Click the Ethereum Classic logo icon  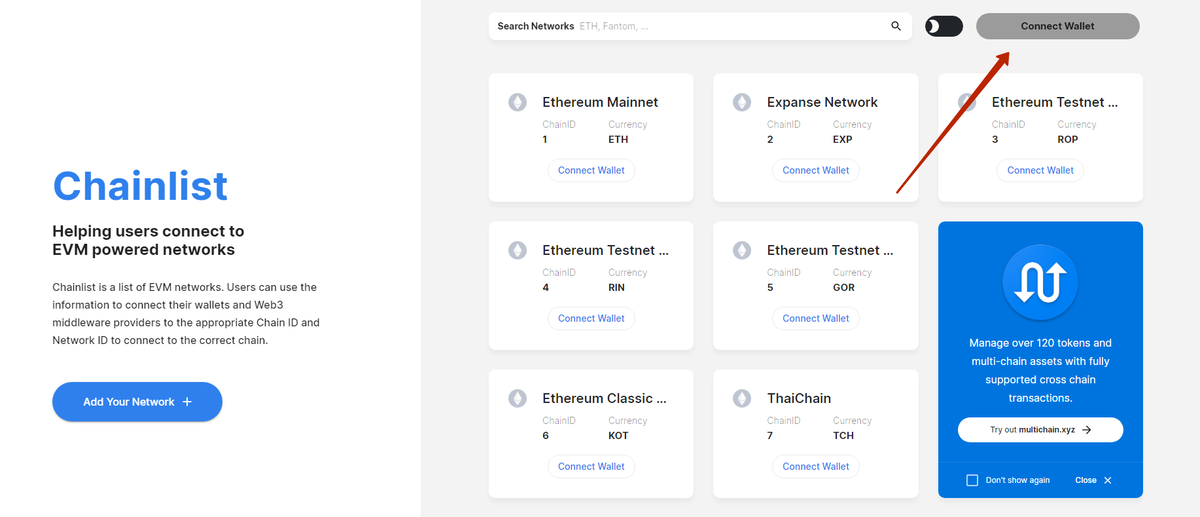pyautogui.click(x=517, y=398)
